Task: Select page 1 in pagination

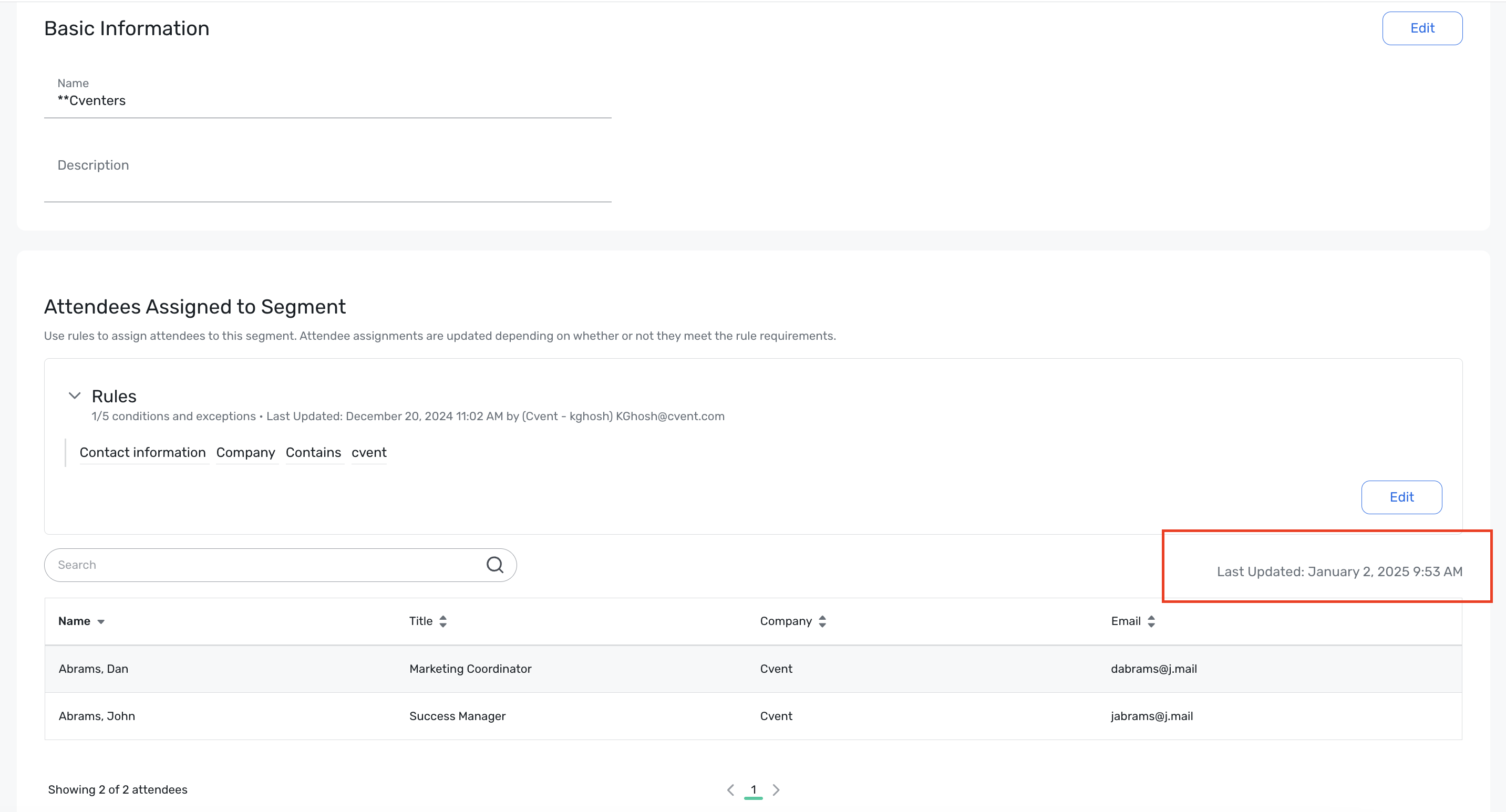Action: click(753, 790)
